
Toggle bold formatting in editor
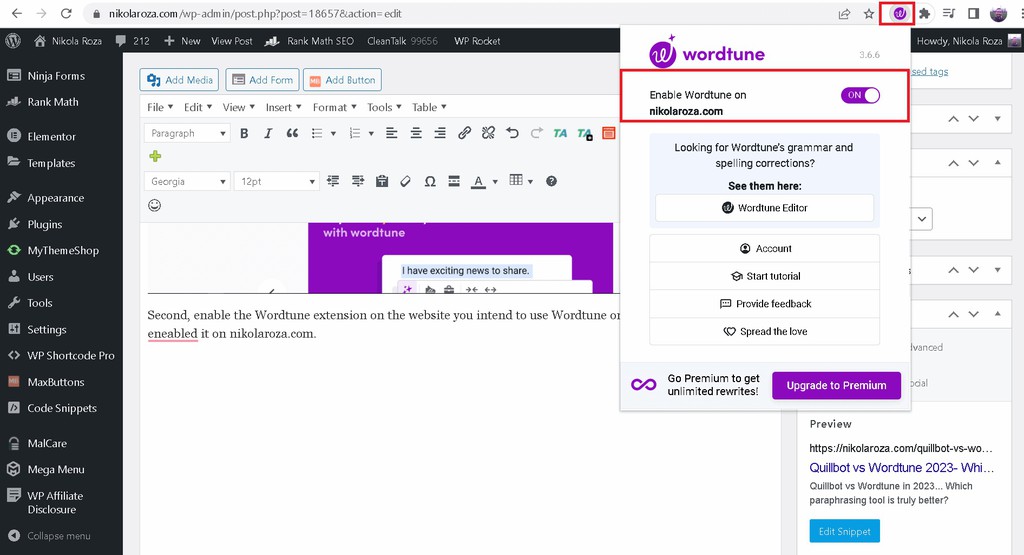(x=244, y=133)
